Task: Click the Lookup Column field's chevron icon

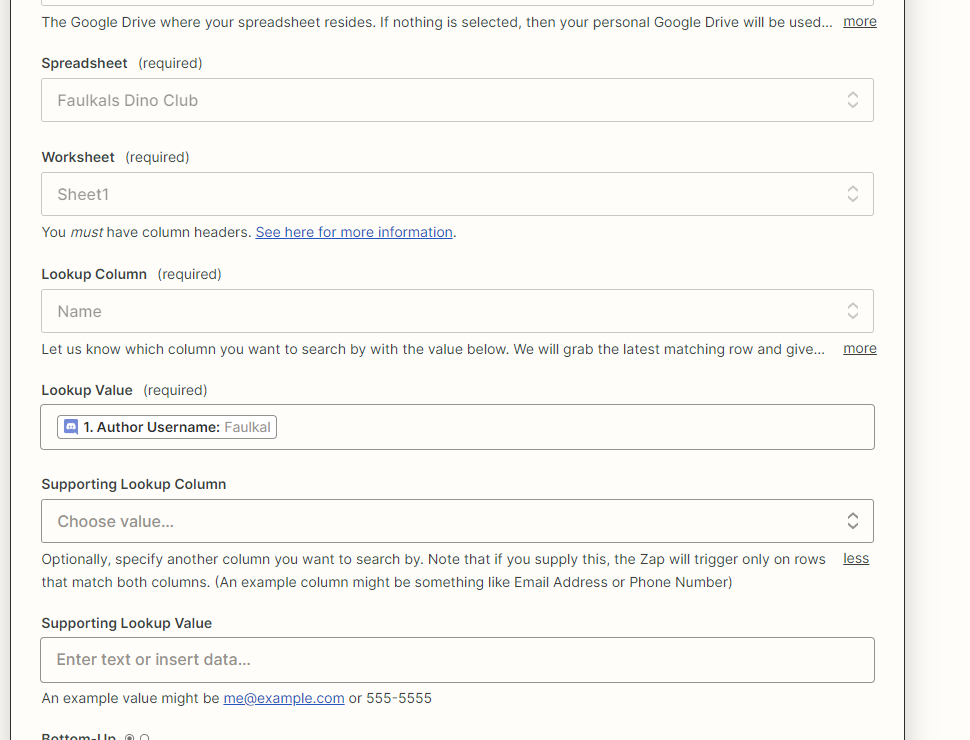Action: pyautogui.click(x=852, y=311)
